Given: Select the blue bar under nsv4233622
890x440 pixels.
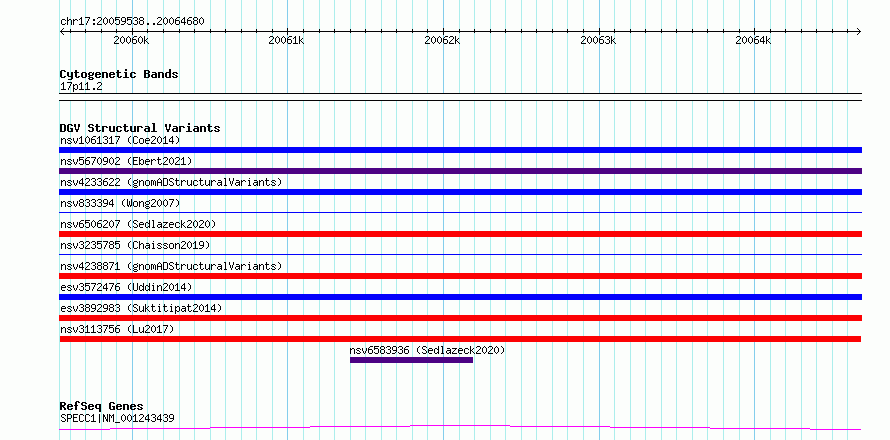Looking at the screenshot, I should tap(460, 192).
